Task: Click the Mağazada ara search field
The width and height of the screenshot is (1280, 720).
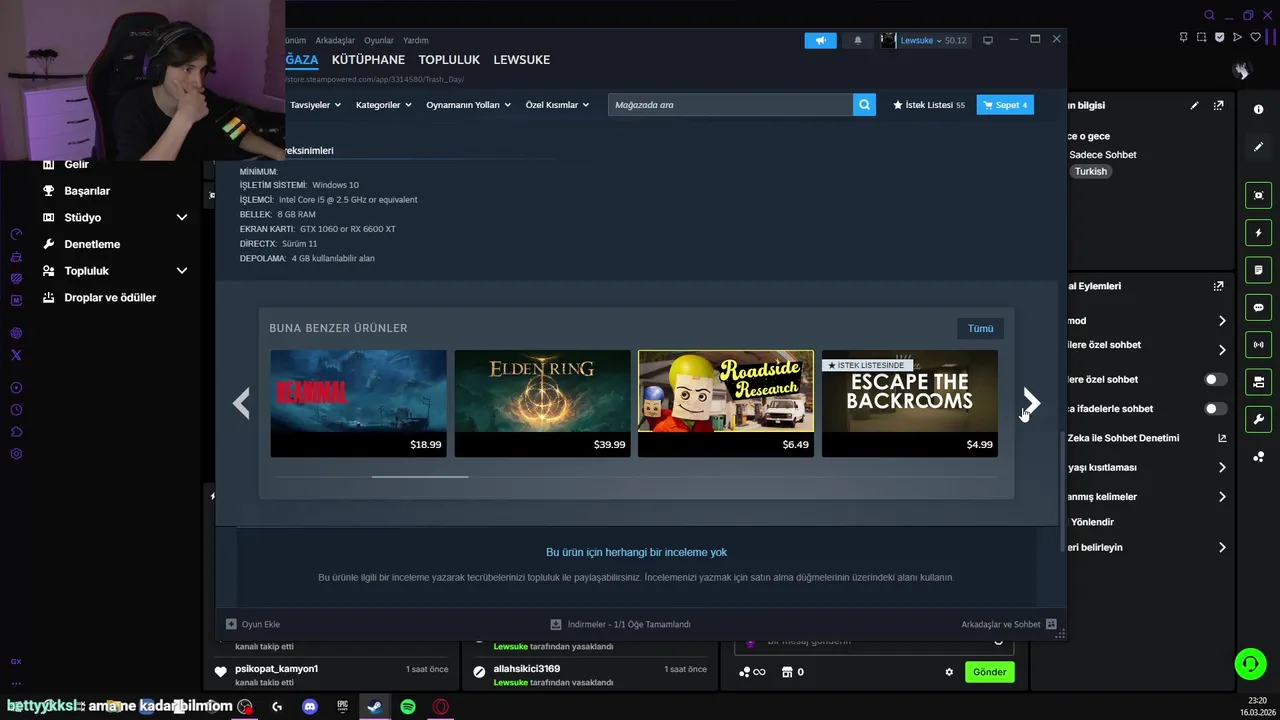Action: (x=730, y=104)
